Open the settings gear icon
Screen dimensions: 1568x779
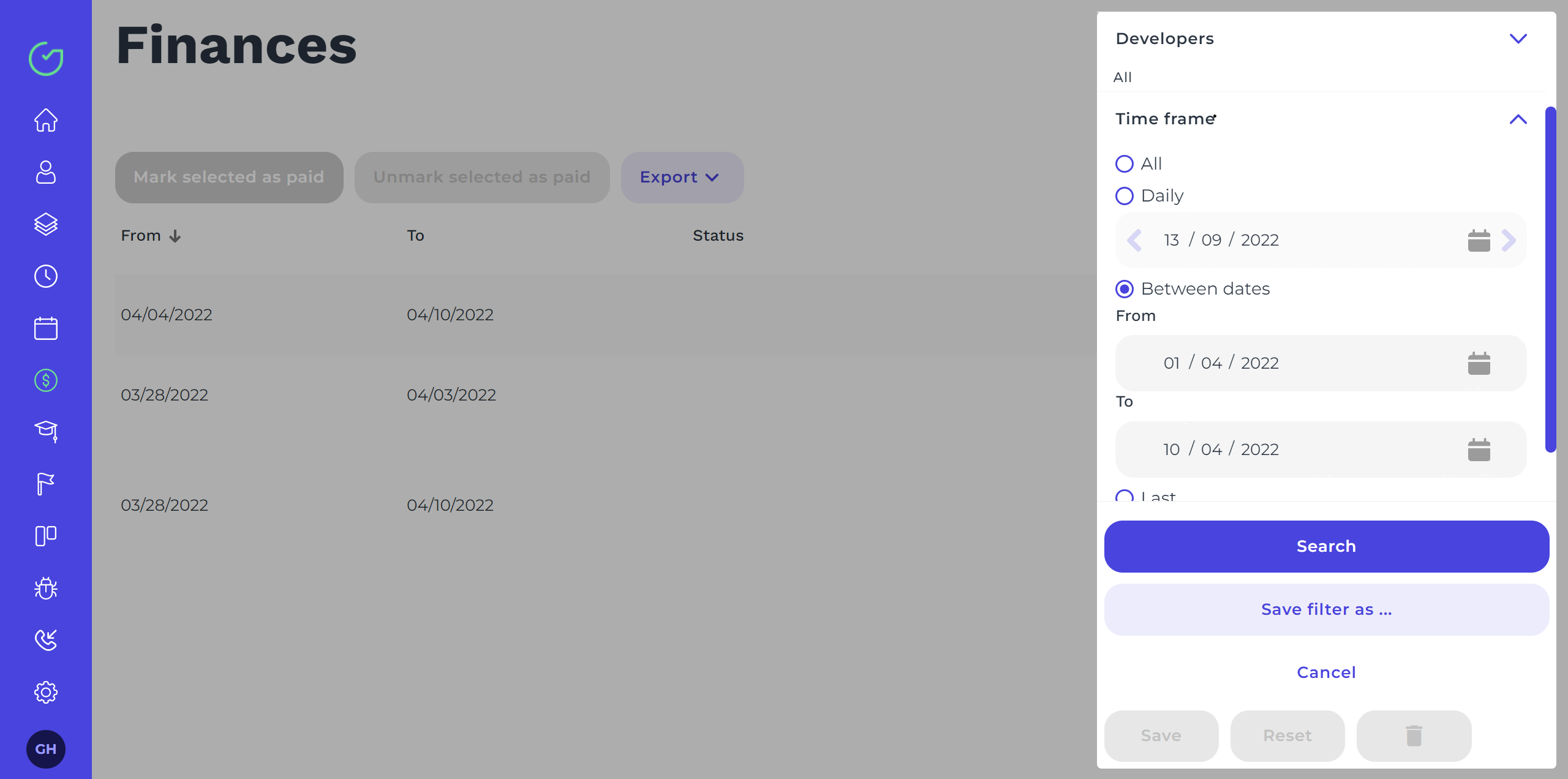[x=46, y=692]
